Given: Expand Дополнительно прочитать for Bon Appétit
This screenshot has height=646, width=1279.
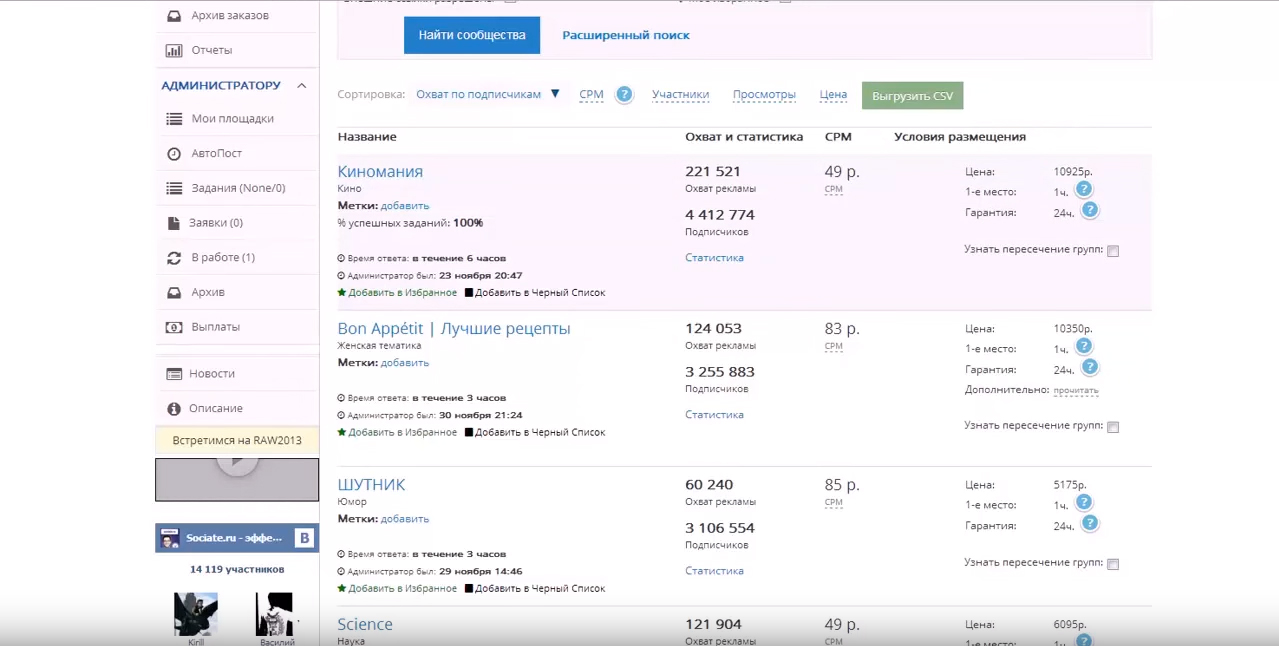Looking at the screenshot, I should (1075, 390).
